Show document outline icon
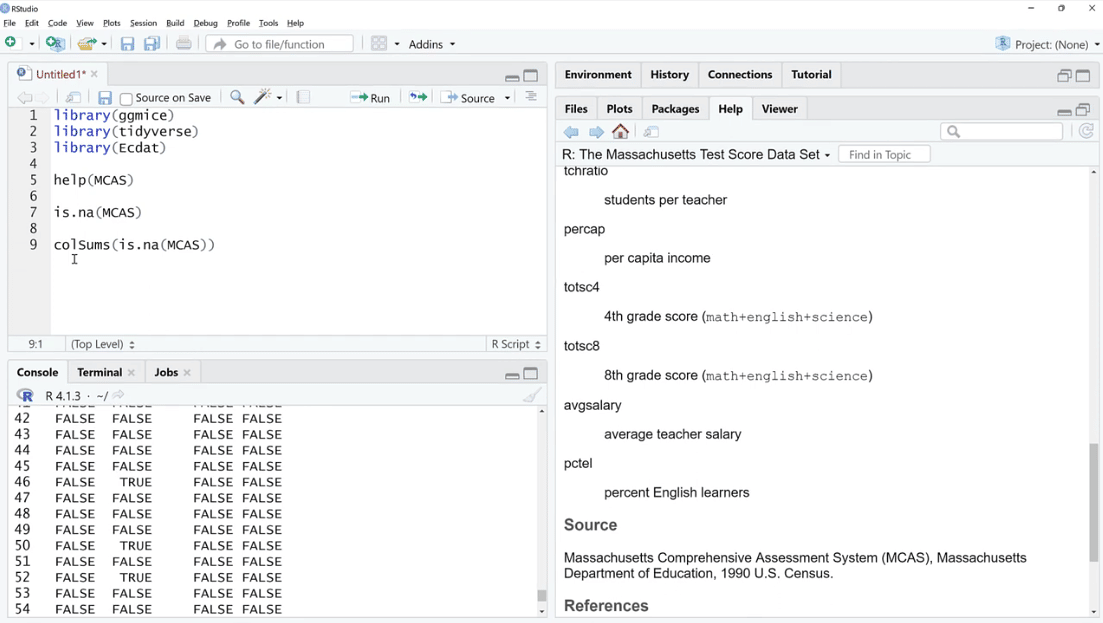The image size is (1103, 623). point(531,96)
